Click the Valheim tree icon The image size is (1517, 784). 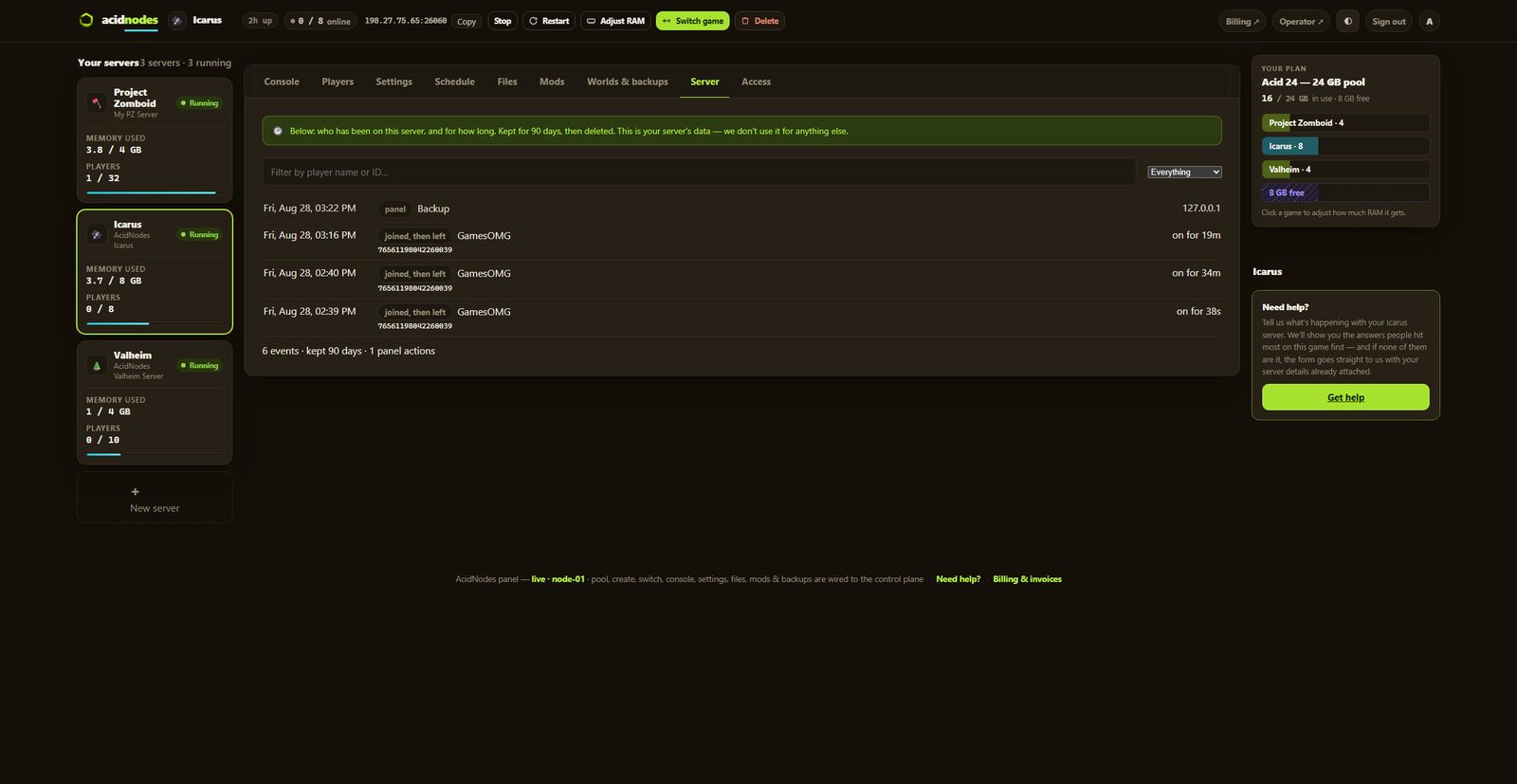pyautogui.click(x=97, y=365)
